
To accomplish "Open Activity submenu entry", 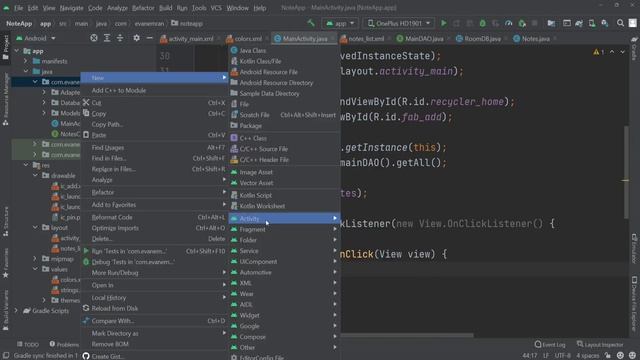I will click(284, 218).
